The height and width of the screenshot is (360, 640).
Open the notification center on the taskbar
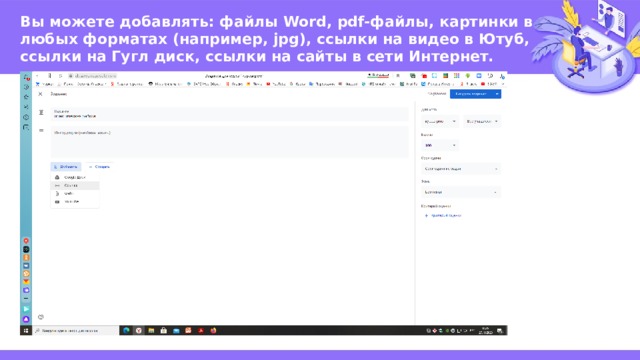[x=500, y=331]
